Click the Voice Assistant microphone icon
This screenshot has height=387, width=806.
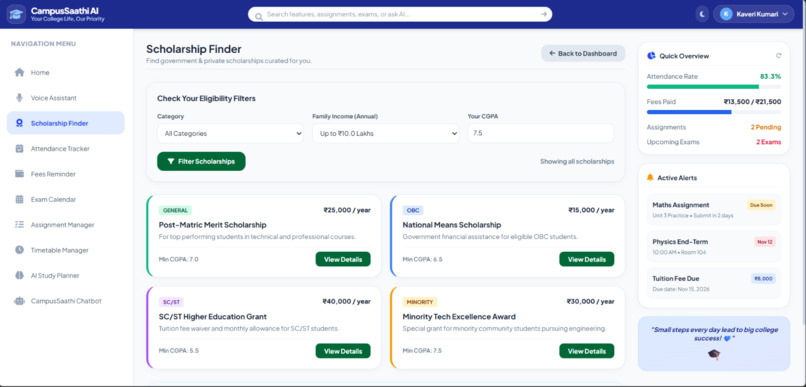tap(20, 98)
